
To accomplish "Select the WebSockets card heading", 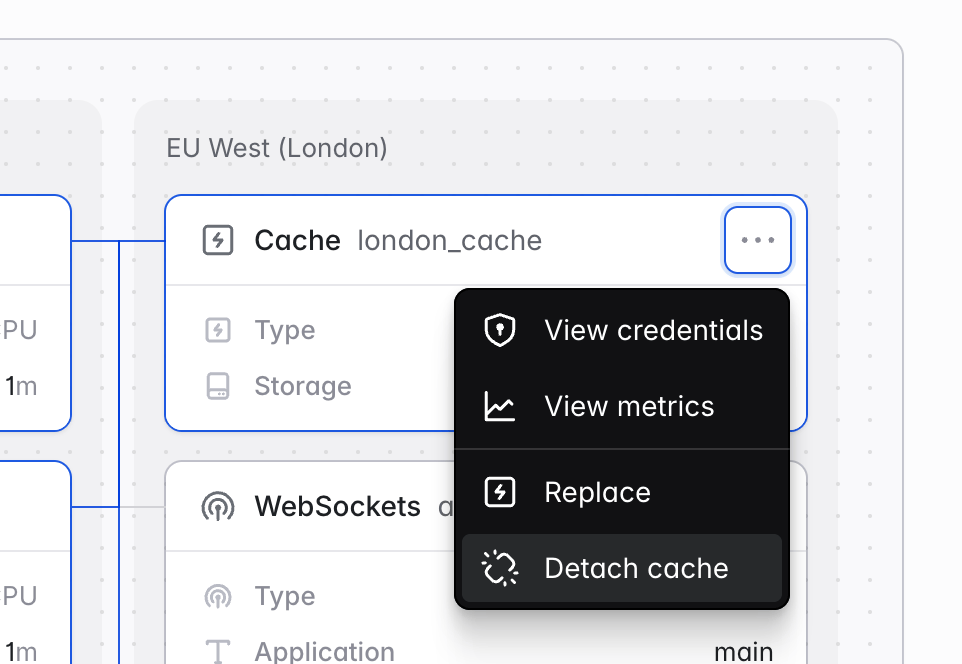I will pos(337,507).
